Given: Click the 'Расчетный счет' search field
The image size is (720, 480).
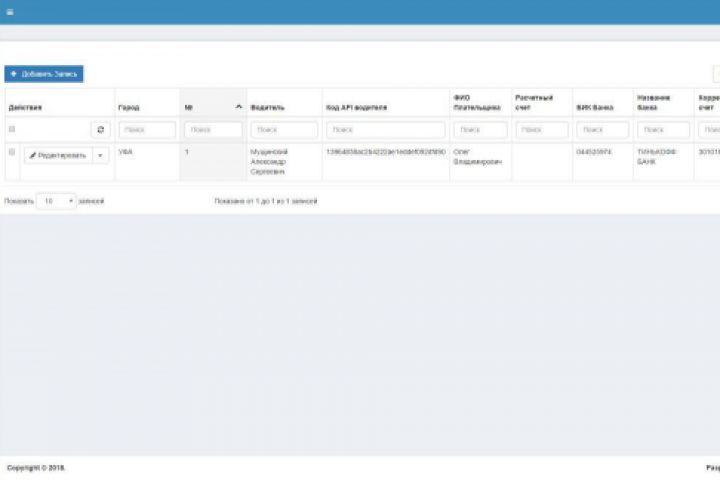Looking at the screenshot, I should pos(542,130).
